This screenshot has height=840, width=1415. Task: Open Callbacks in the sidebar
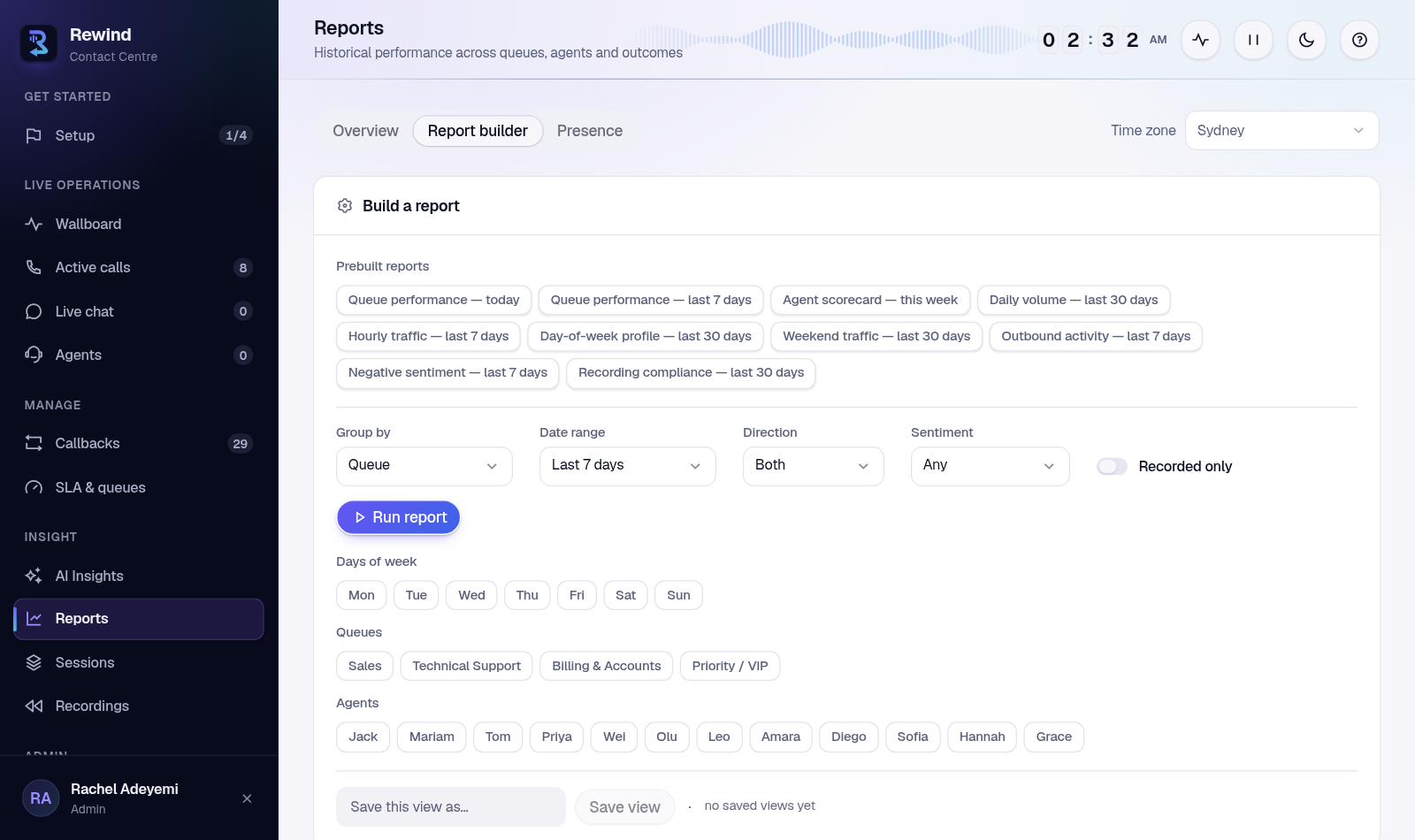pos(139,443)
